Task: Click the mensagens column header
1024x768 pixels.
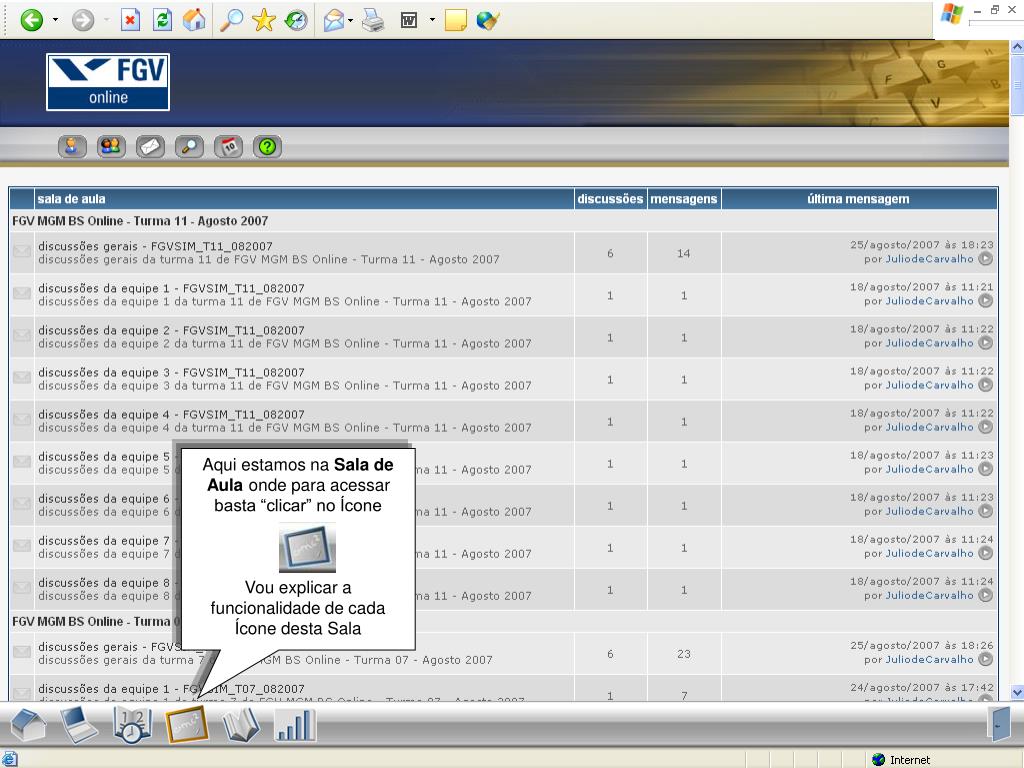Action: pos(684,199)
